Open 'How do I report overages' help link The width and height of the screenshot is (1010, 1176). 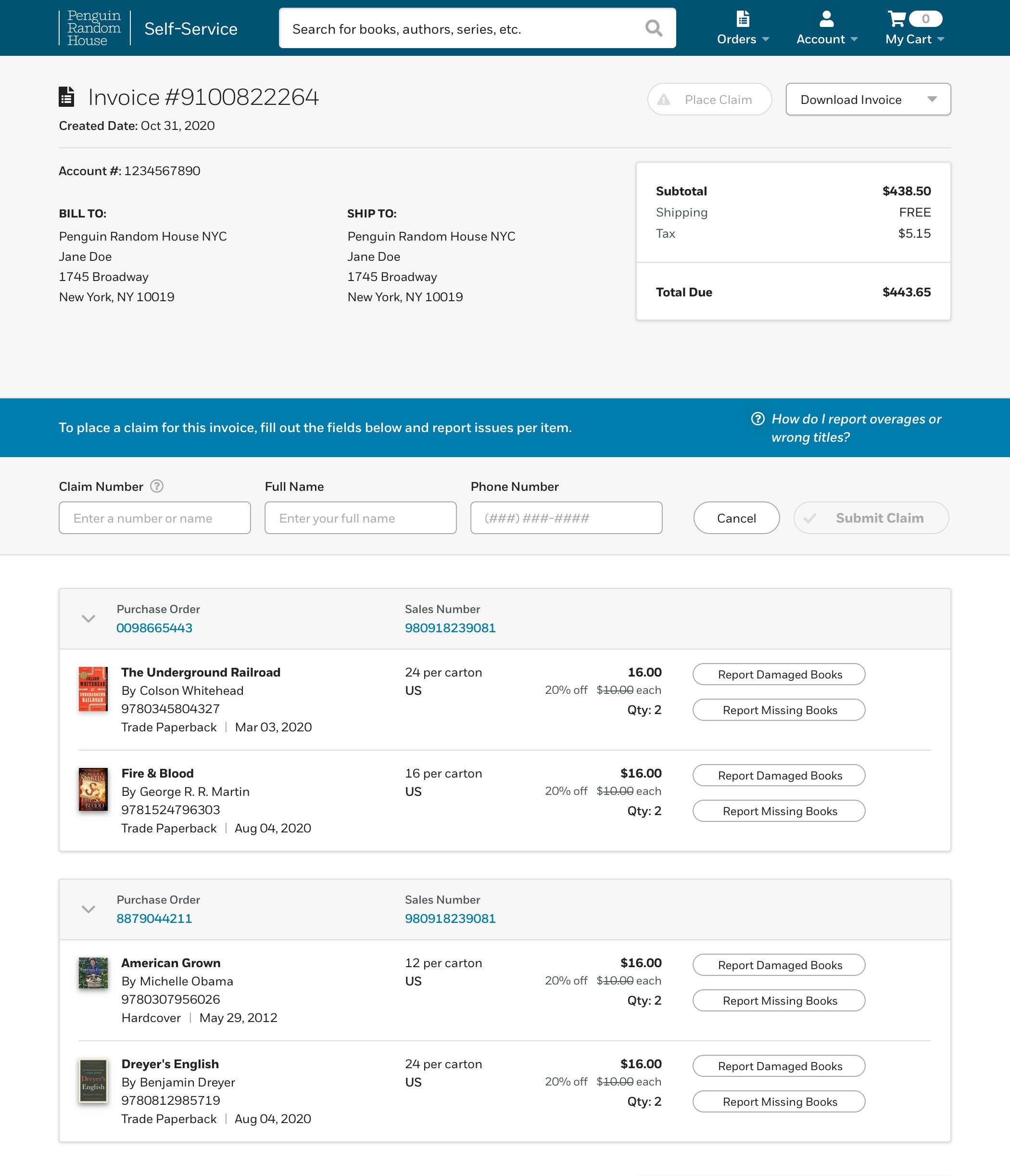click(x=856, y=428)
